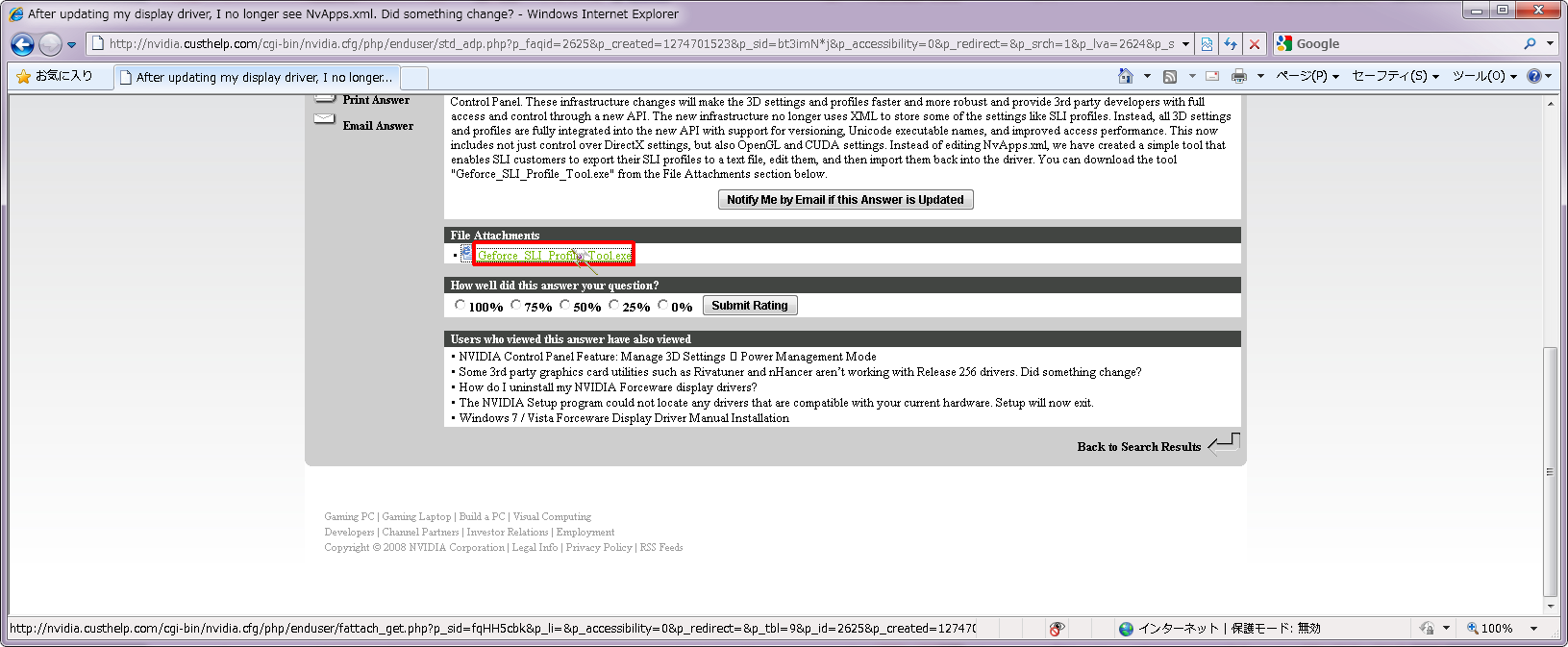Click the zoom magnifier 100% button
The height and width of the screenshot is (647, 1568).
(1490, 629)
